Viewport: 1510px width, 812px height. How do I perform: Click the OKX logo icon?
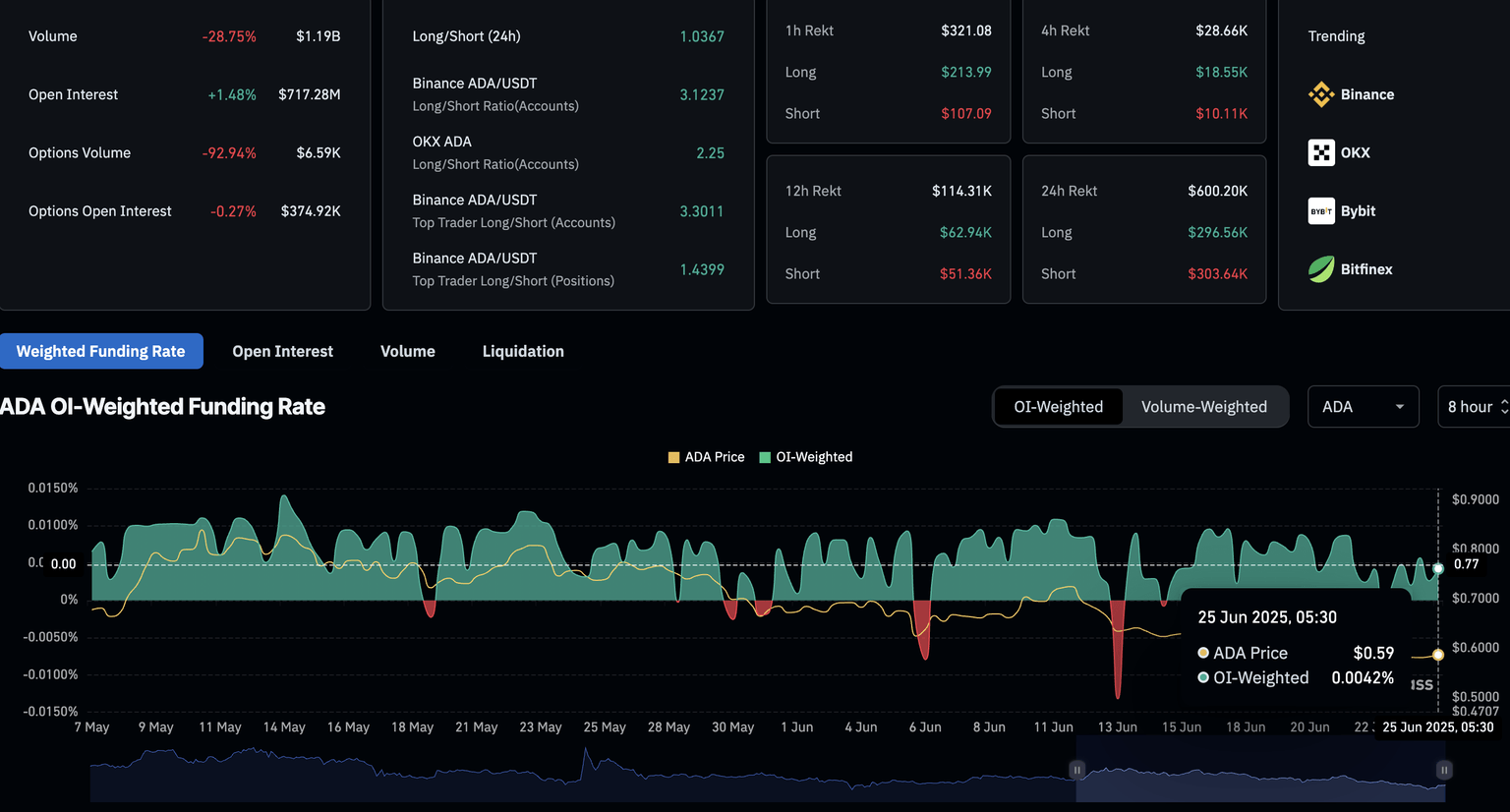point(1321,152)
